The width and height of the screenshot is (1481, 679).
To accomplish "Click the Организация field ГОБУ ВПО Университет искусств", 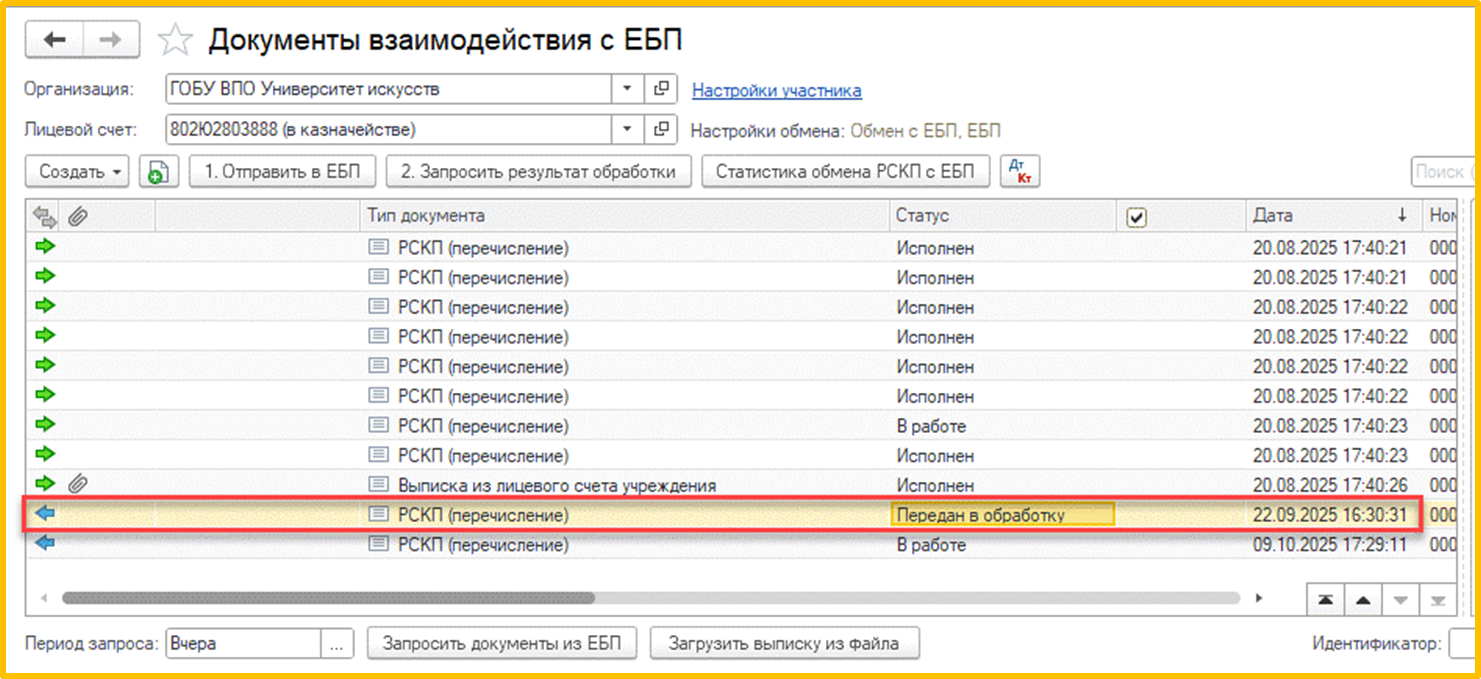I will 389,89.
